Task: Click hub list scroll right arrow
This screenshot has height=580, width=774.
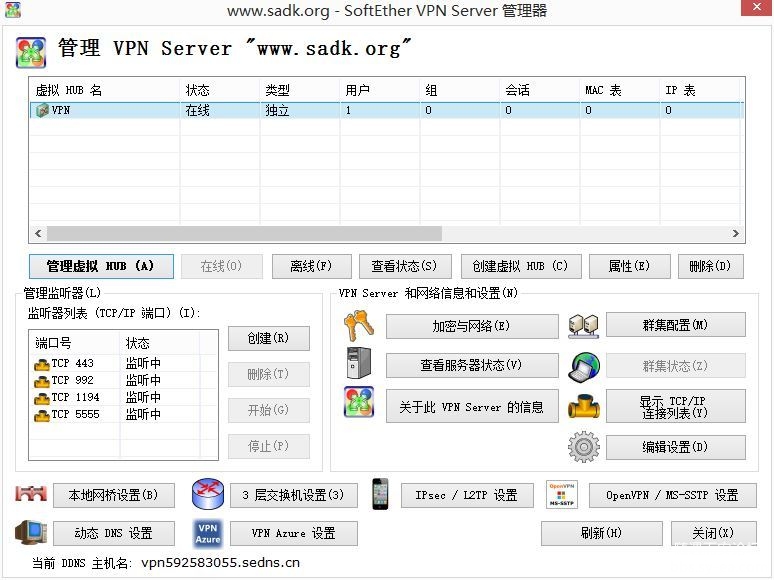Action: pos(735,233)
